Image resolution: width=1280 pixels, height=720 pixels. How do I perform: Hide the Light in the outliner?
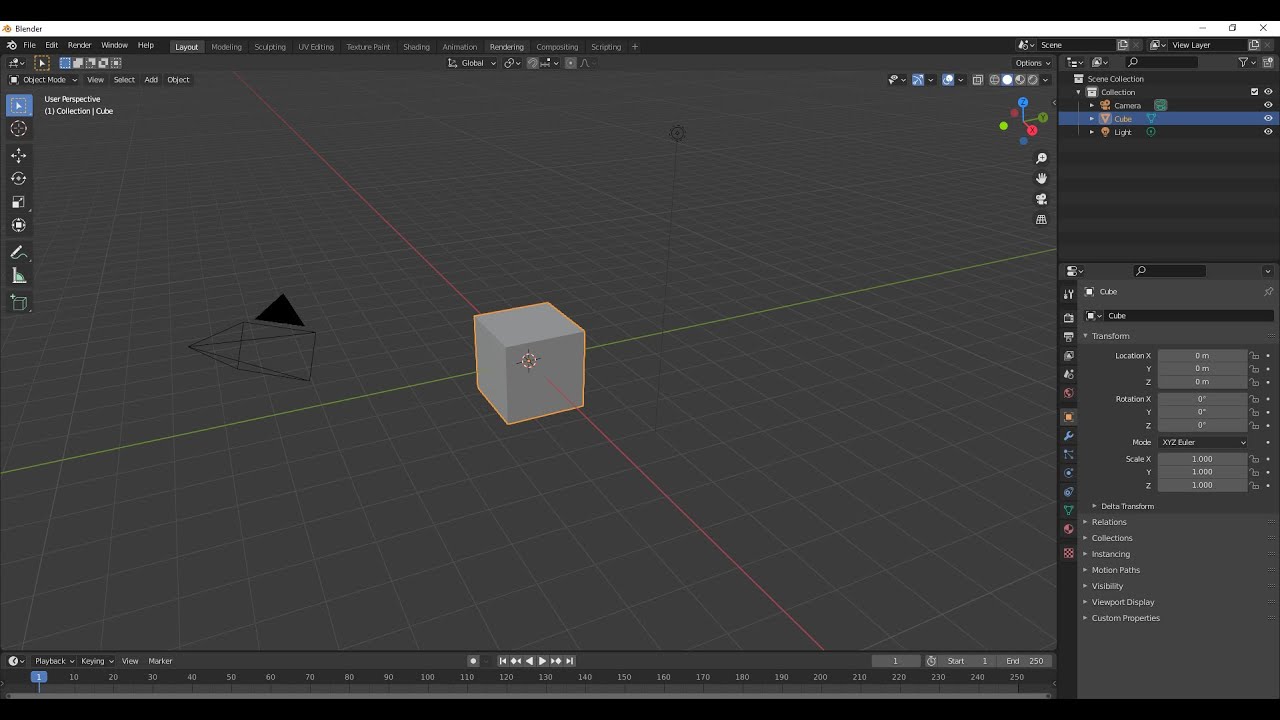[x=1268, y=132]
